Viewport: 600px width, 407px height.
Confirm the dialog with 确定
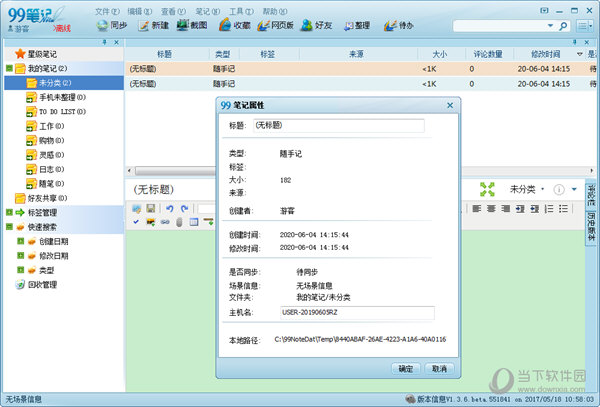pos(406,369)
